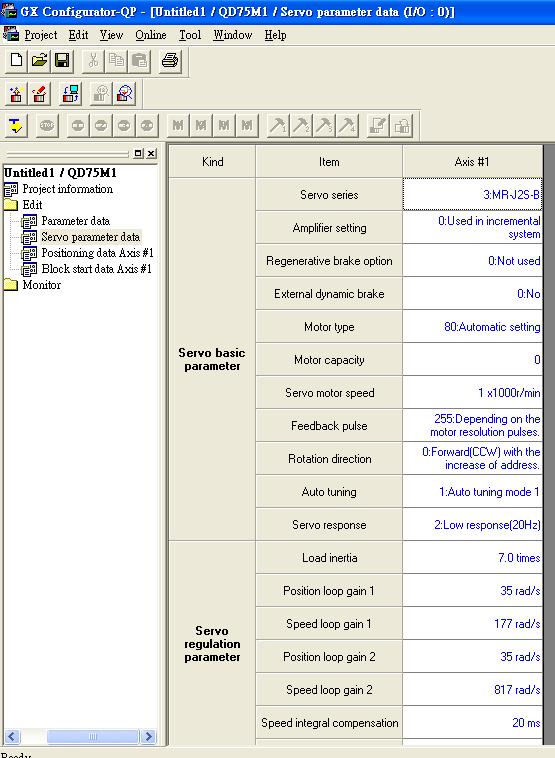555x758 pixels.
Task: Click Position loop gain 2 value cell
Action: 472,656
